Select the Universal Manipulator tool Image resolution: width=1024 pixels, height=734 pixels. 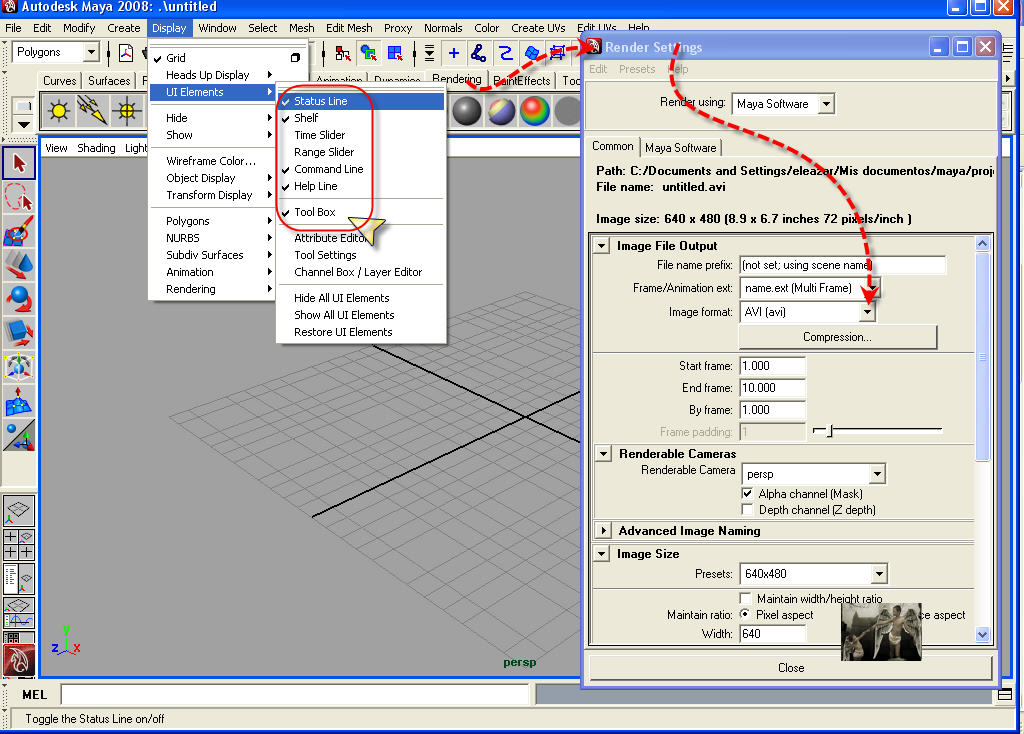pos(19,366)
